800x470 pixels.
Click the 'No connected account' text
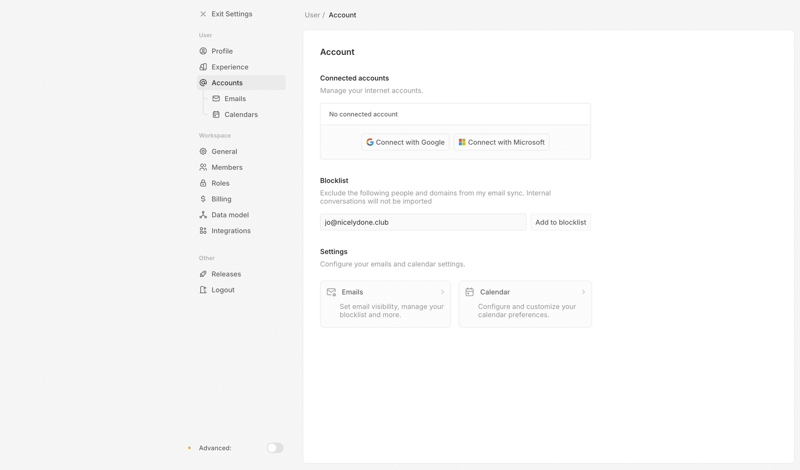tap(363, 114)
